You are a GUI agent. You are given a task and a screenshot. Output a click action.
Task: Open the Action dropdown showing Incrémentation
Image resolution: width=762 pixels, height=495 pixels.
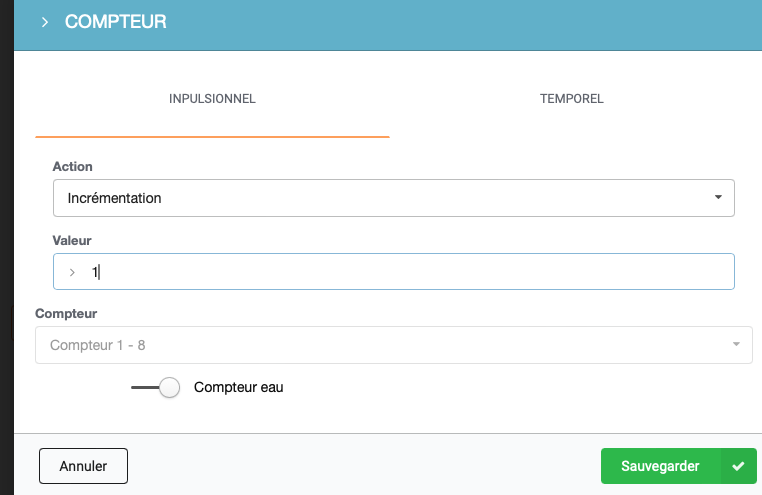[394, 198]
